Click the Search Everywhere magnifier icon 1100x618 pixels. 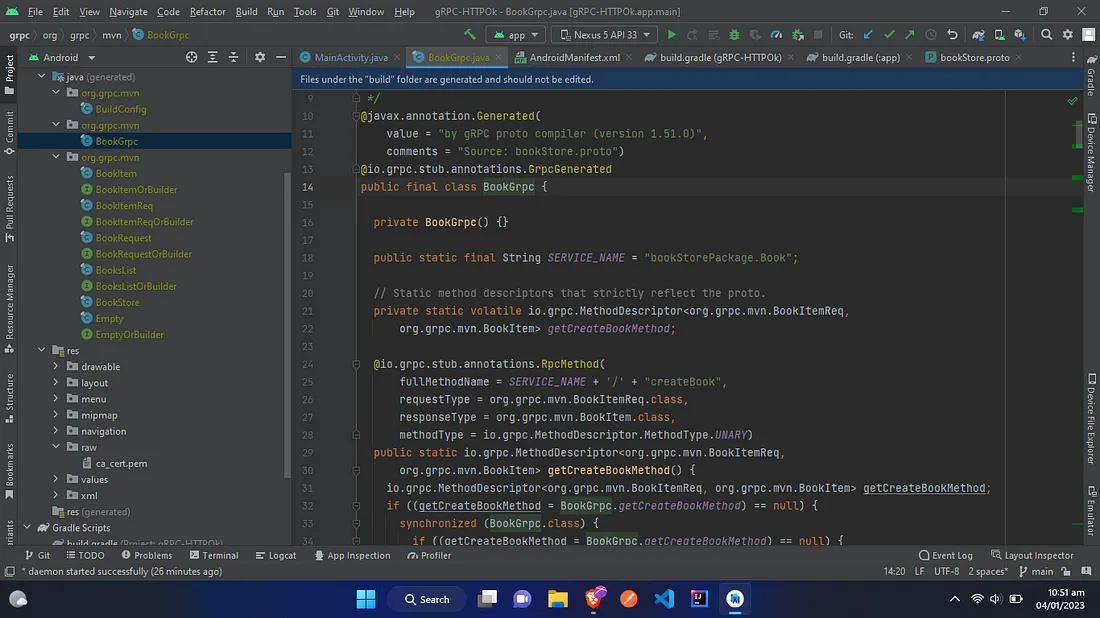click(x=1046, y=35)
